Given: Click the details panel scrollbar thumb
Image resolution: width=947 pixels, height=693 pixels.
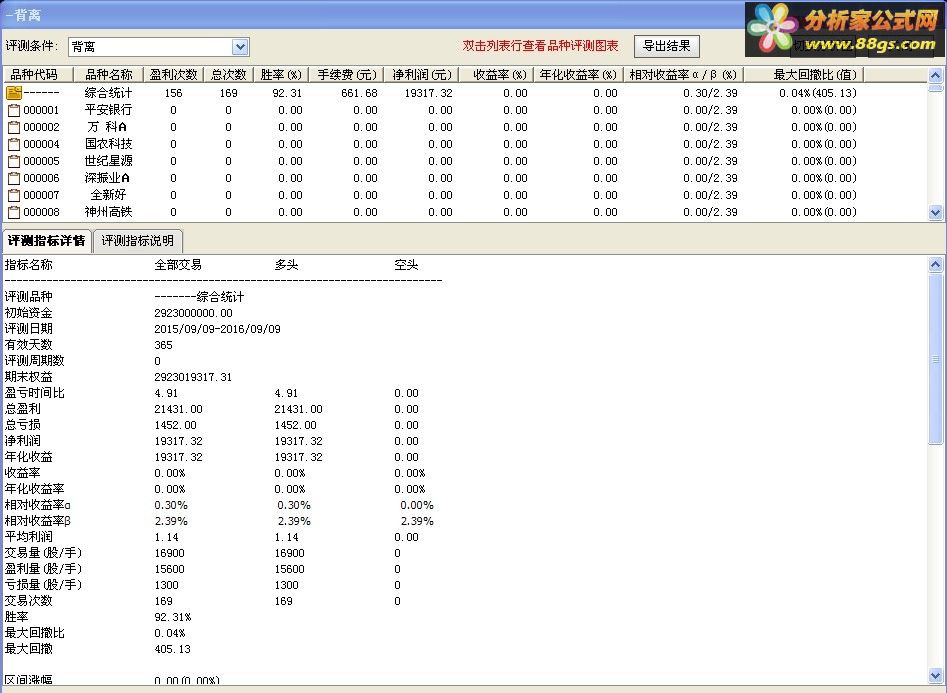Looking at the screenshot, I should 935,358.
